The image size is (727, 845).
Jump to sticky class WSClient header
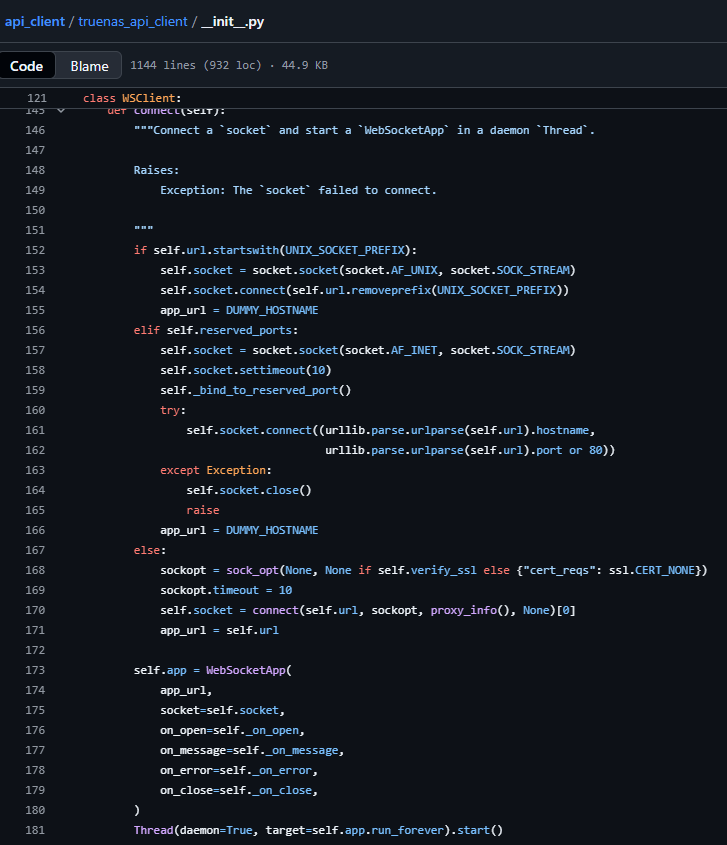(131, 98)
